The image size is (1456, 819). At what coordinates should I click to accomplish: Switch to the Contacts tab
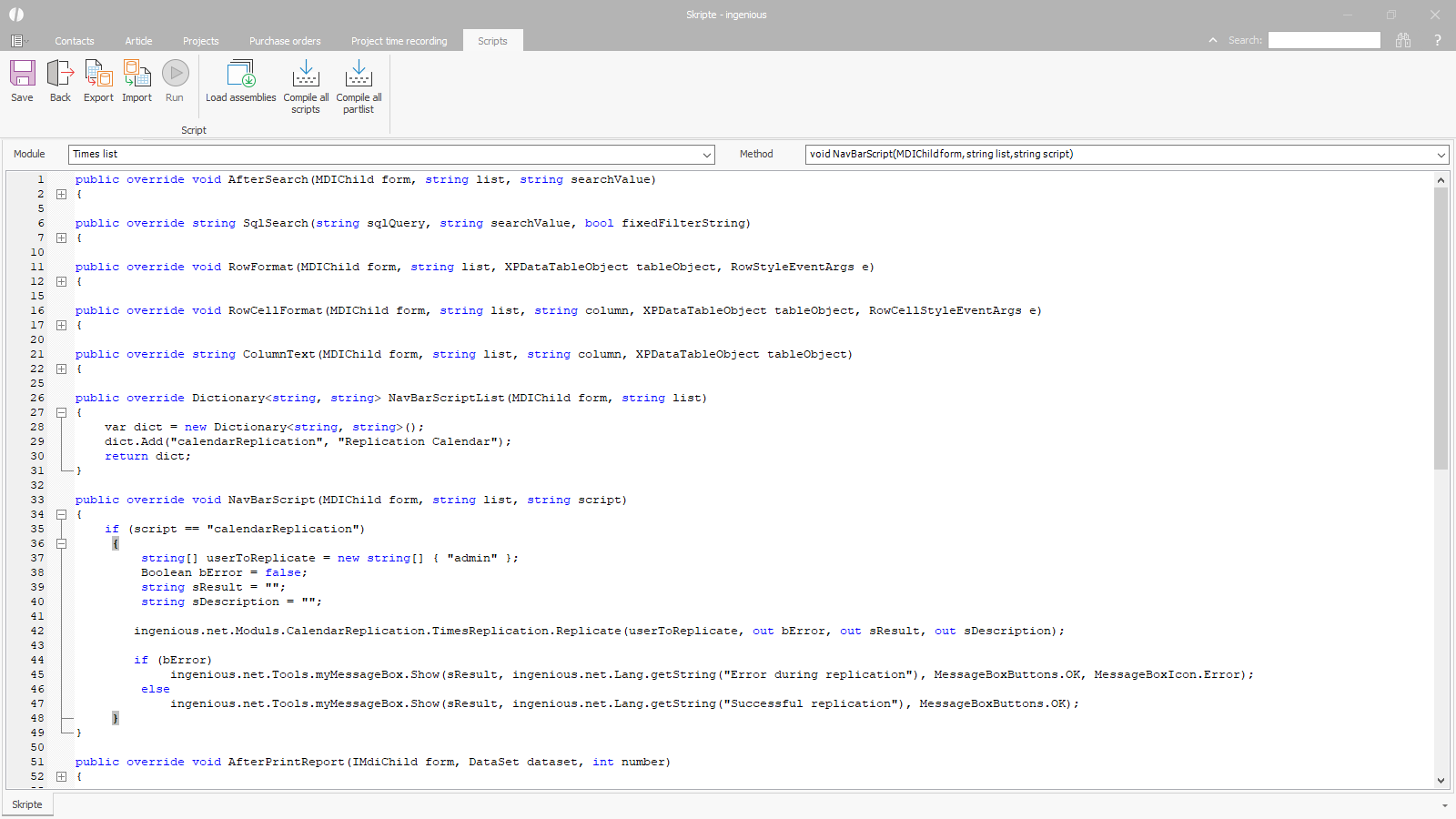click(x=74, y=41)
